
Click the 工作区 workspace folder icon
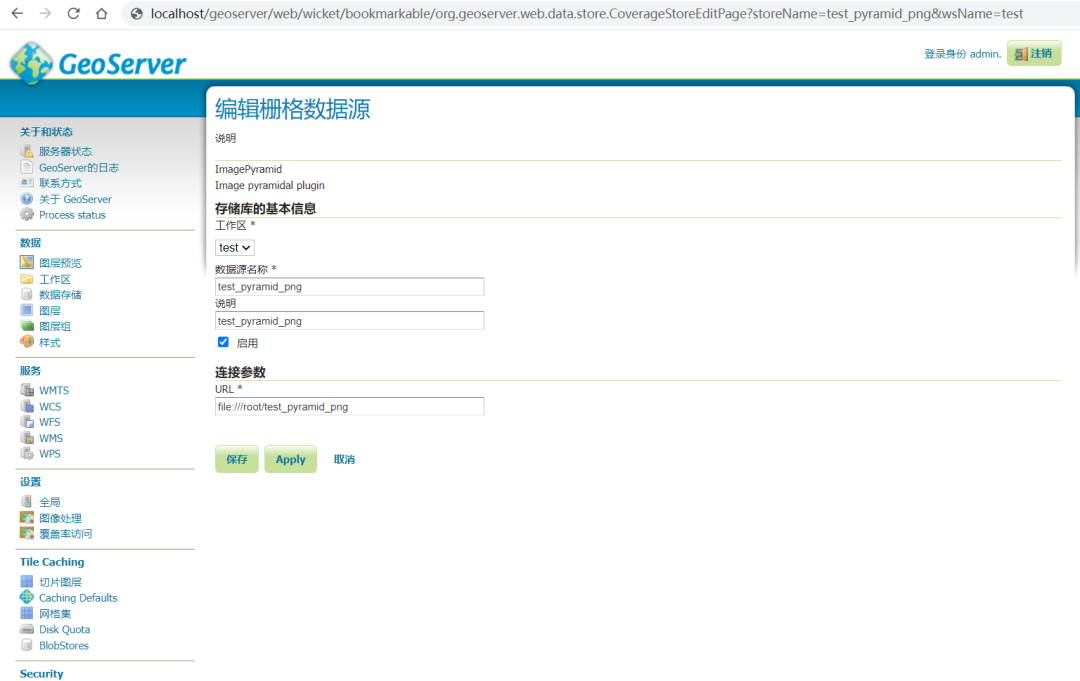[x=27, y=279]
